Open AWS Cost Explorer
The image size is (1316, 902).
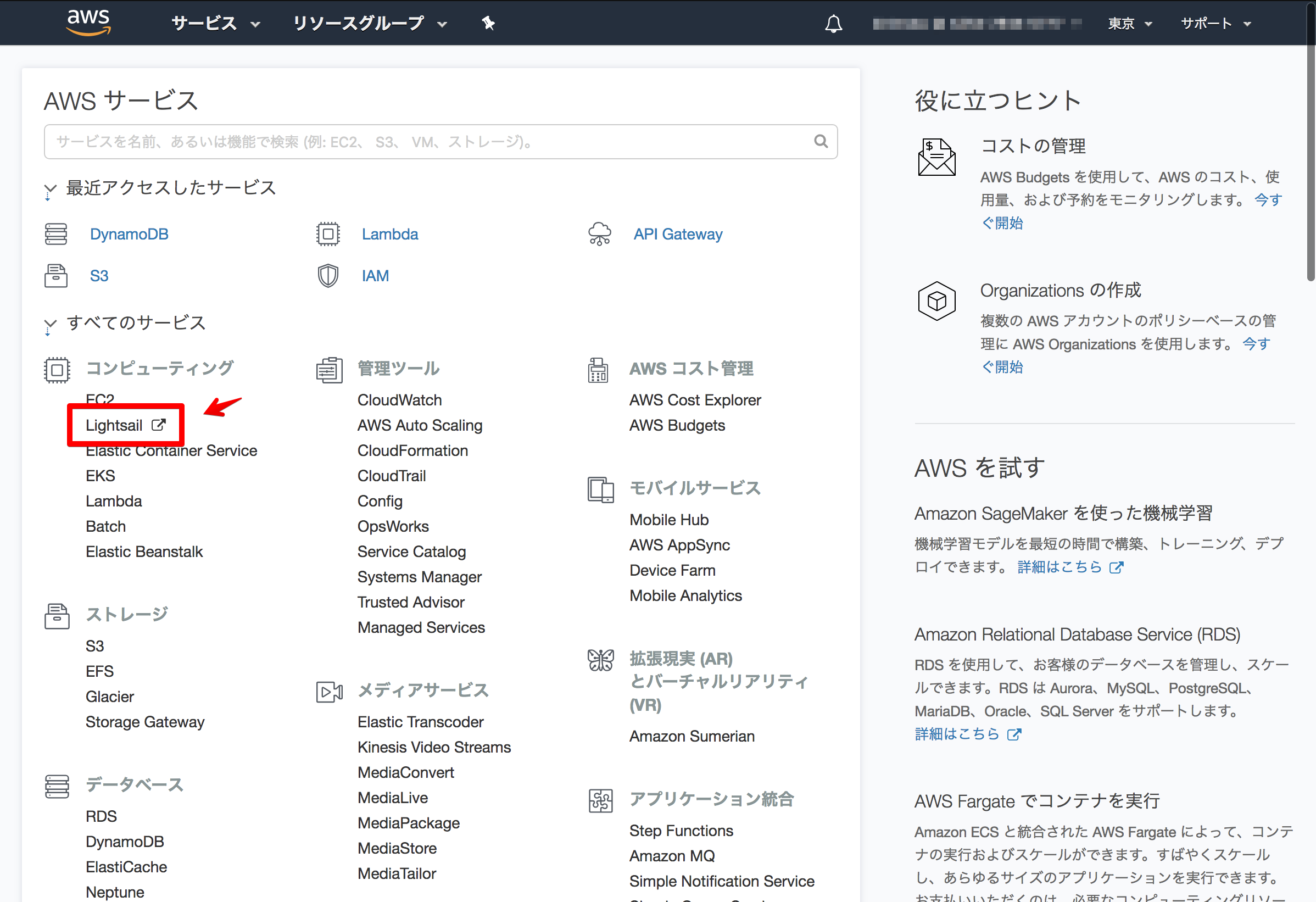[695, 400]
